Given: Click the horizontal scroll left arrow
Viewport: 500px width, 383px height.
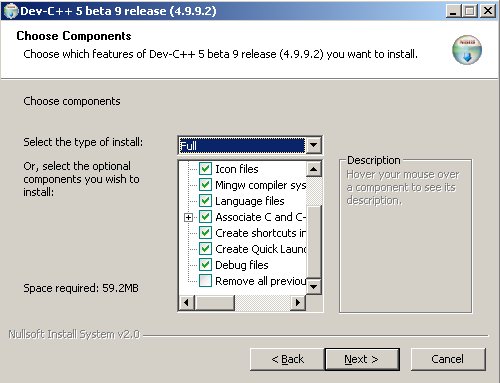Looking at the screenshot, I should pos(186,303).
